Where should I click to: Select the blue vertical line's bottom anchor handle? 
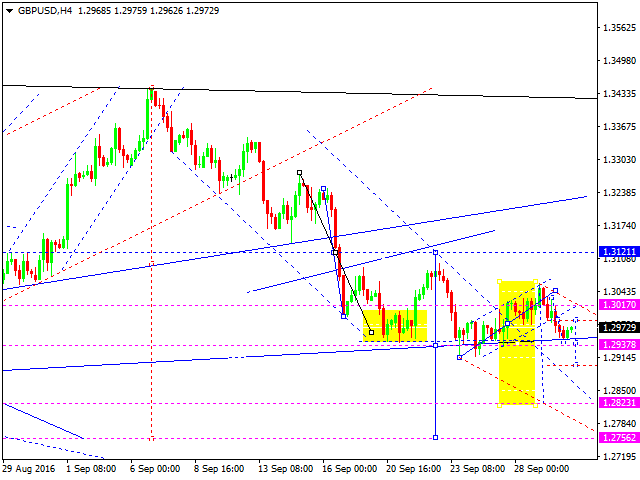coord(436,438)
